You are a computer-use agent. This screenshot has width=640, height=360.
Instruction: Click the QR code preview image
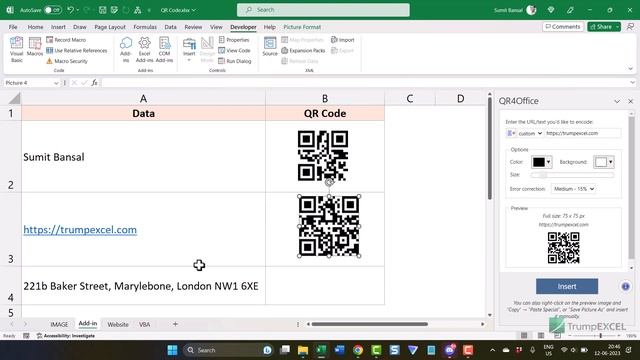[x=563, y=248]
